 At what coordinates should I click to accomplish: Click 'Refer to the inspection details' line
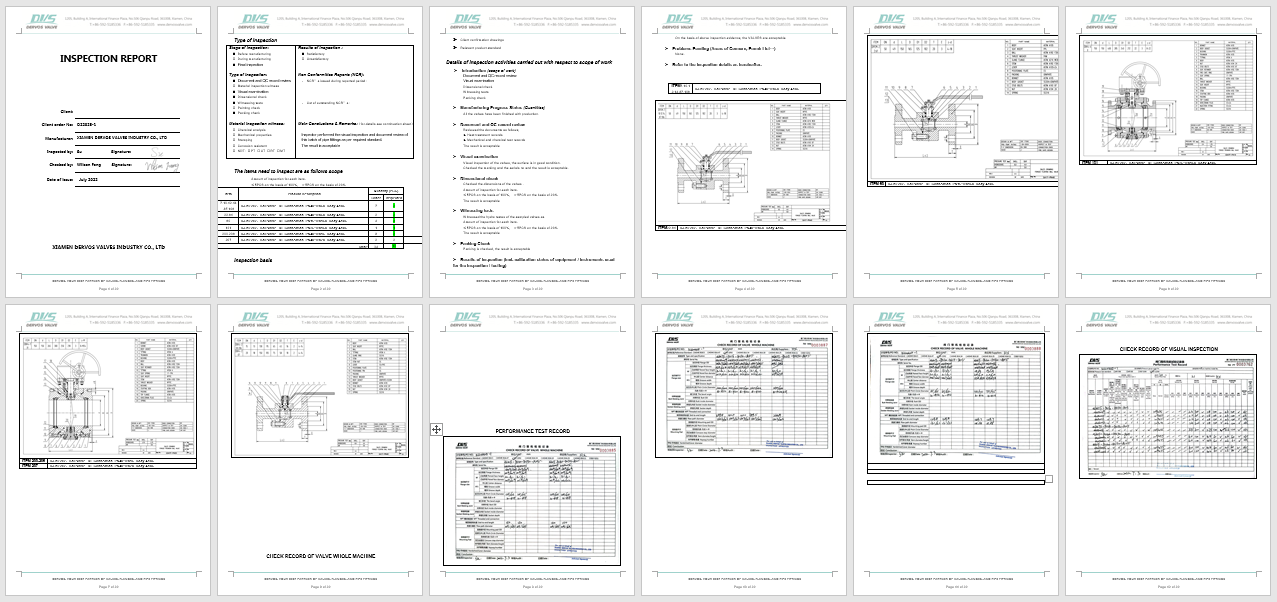[x=717, y=64]
